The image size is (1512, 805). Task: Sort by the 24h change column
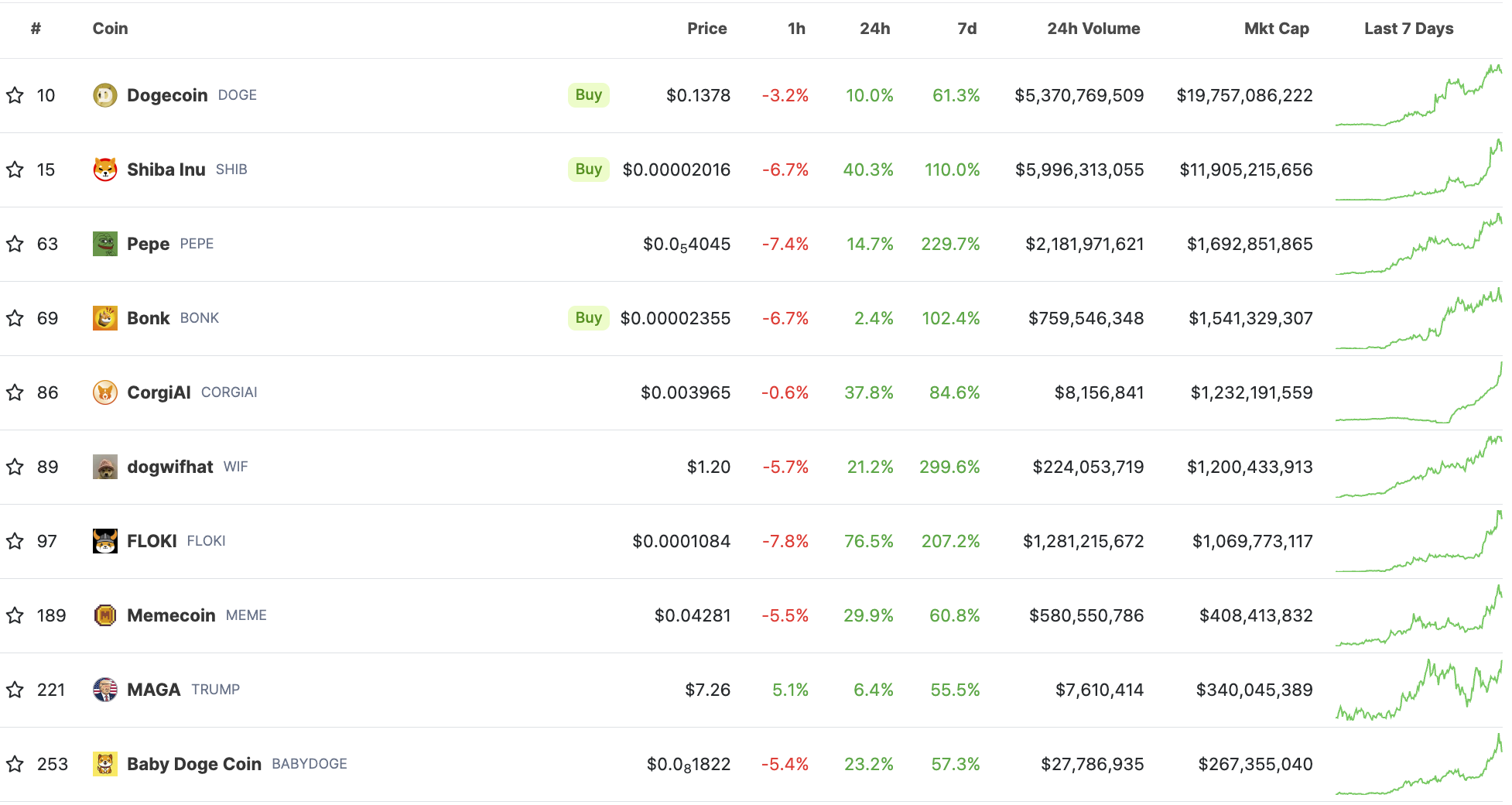pos(875,29)
